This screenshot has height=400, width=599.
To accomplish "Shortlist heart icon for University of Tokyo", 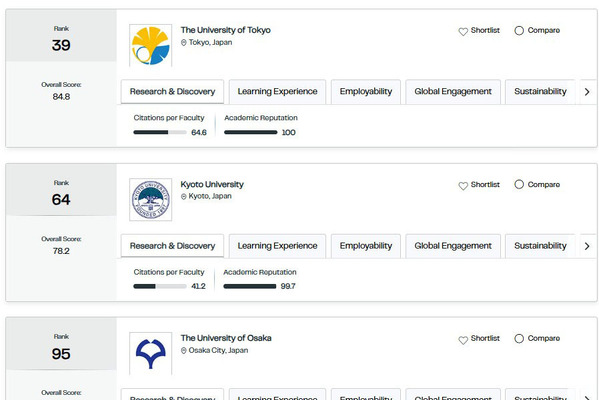I will [463, 31].
